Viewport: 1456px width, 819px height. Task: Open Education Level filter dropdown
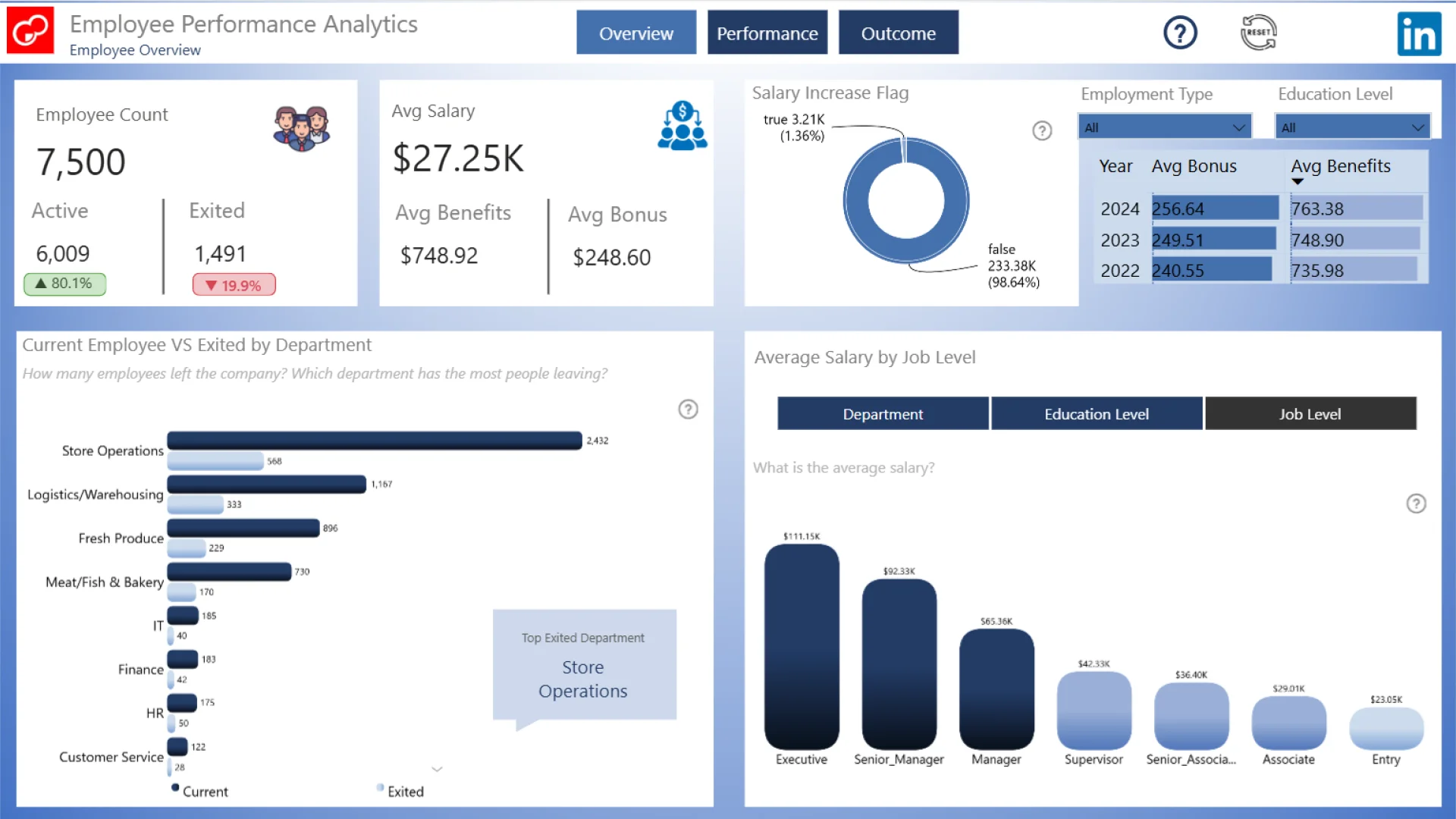[x=1352, y=127]
